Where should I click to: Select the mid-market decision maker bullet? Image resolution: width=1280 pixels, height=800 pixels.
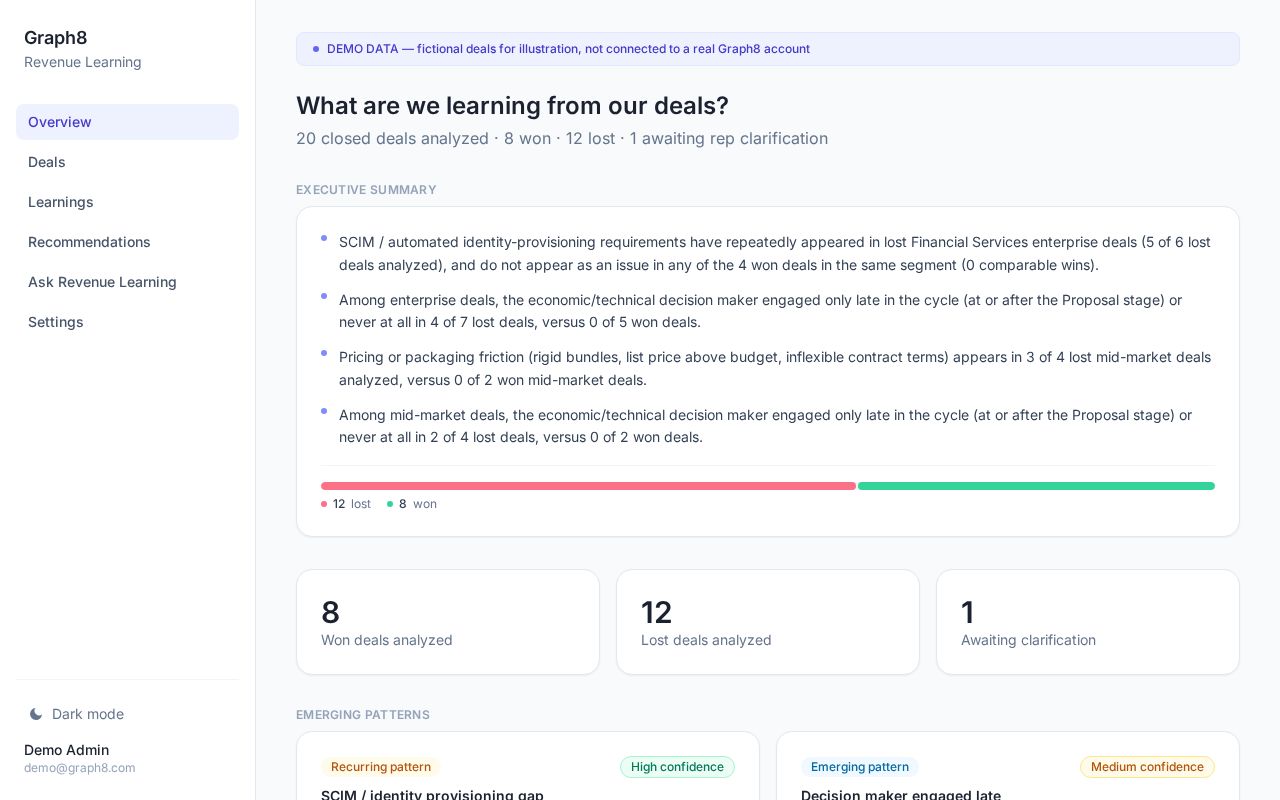click(768, 426)
